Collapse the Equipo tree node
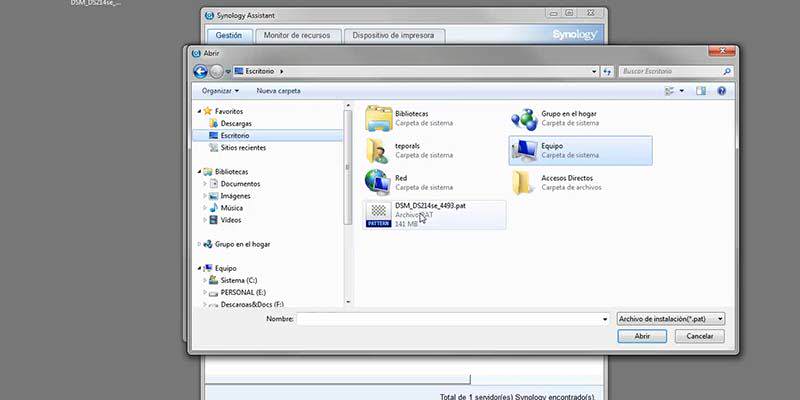 tap(199, 268)
